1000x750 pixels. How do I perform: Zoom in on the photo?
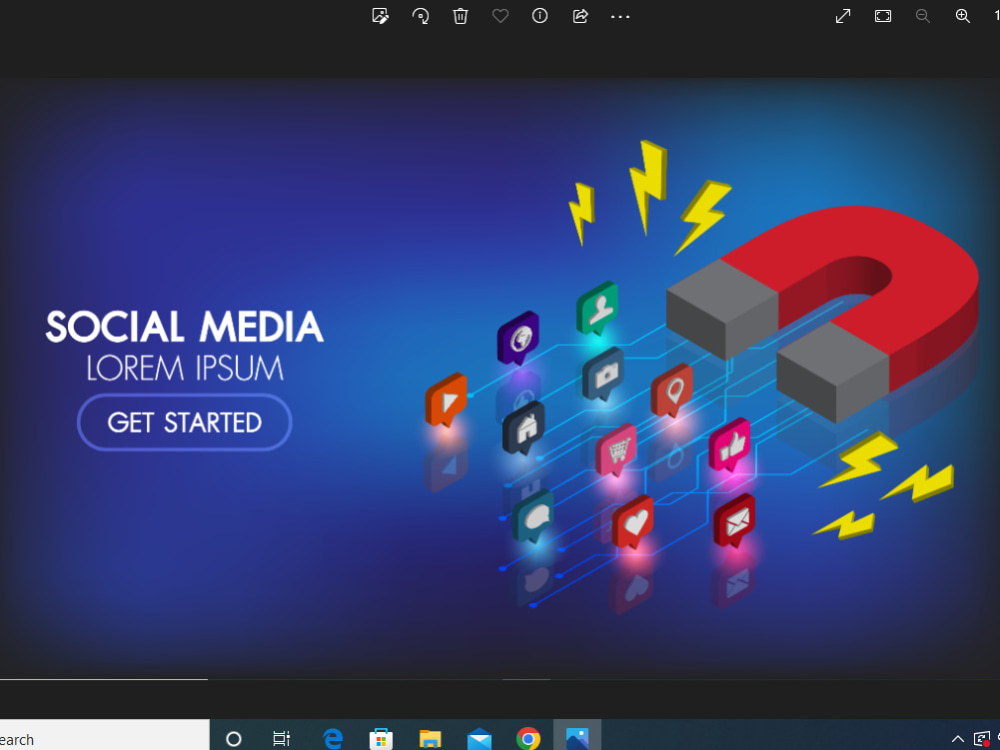tap(963, 16)
